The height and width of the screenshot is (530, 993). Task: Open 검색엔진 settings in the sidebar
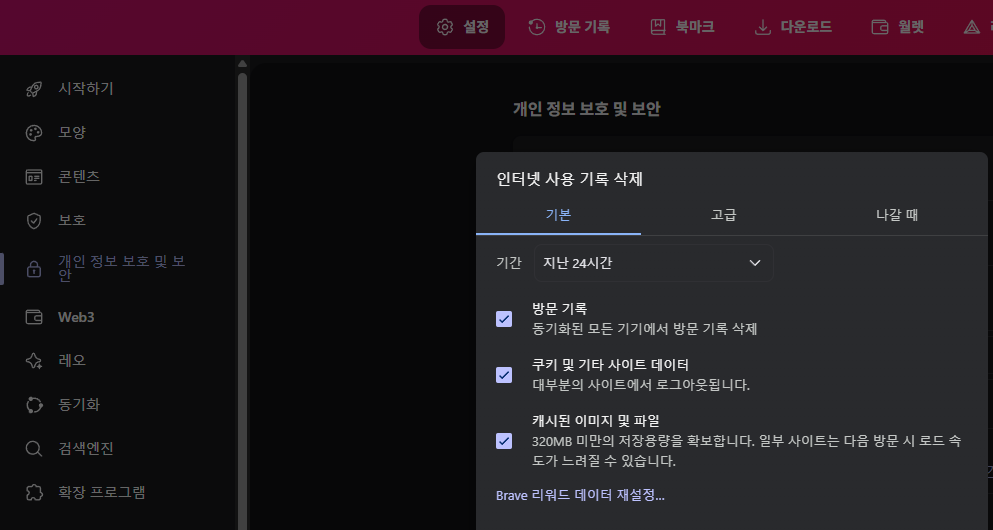(x=85, y=449)
